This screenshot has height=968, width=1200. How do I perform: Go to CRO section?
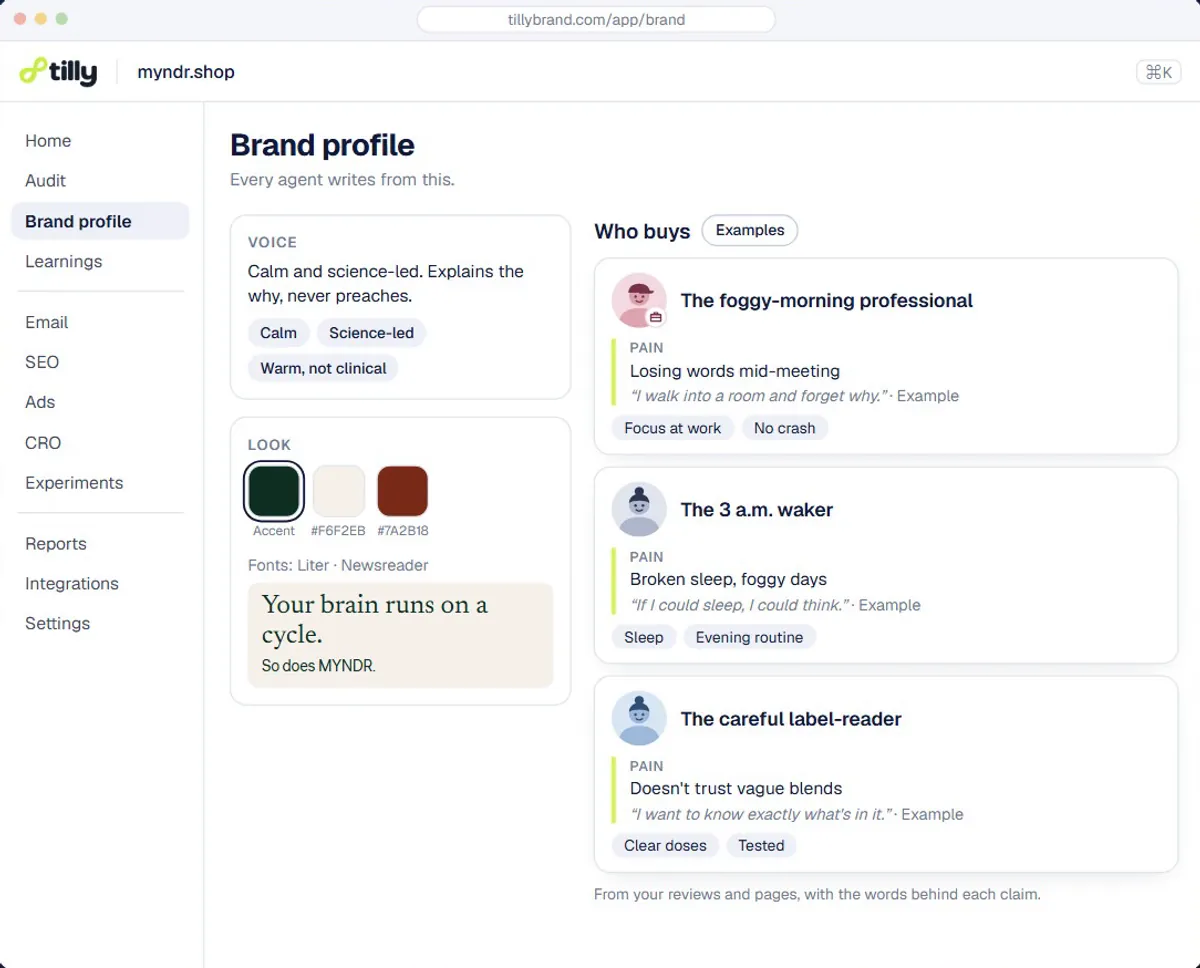pos(43,443)
